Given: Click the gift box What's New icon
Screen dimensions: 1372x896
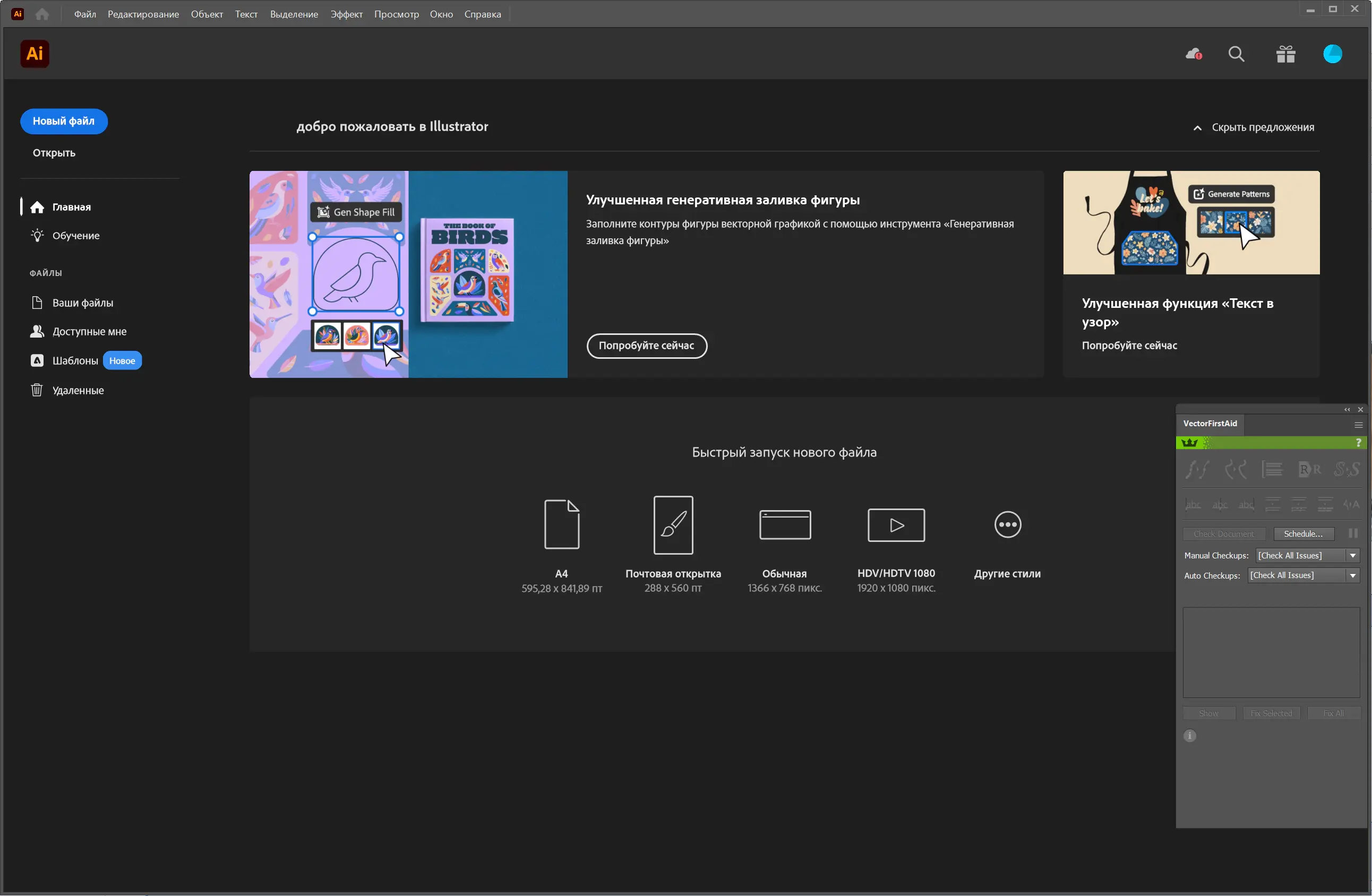Looking at the screenshot, I should pyautogui.click(x=1285, y=54).
